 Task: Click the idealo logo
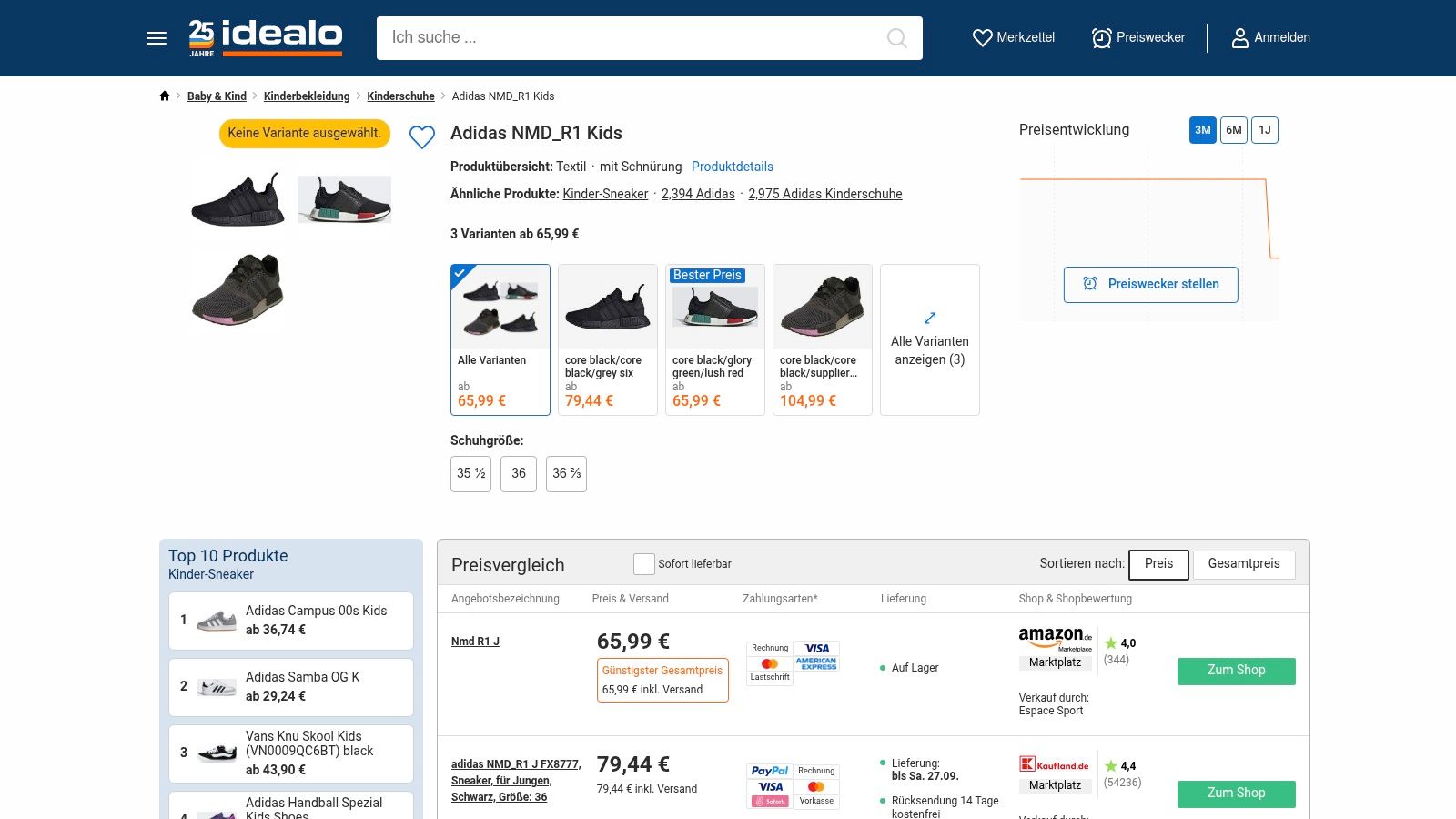266,37
